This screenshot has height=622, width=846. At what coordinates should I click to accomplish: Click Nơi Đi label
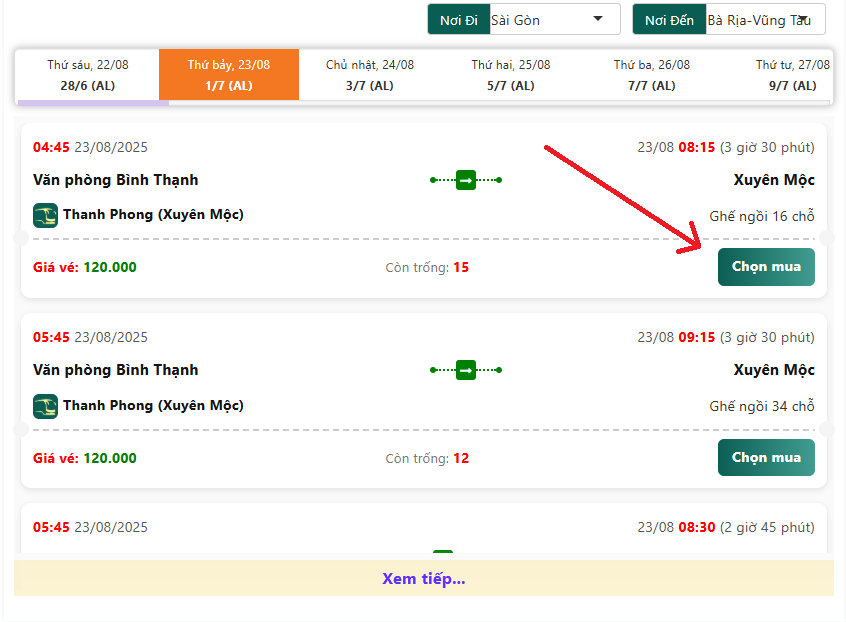click(x=459, y=20)
